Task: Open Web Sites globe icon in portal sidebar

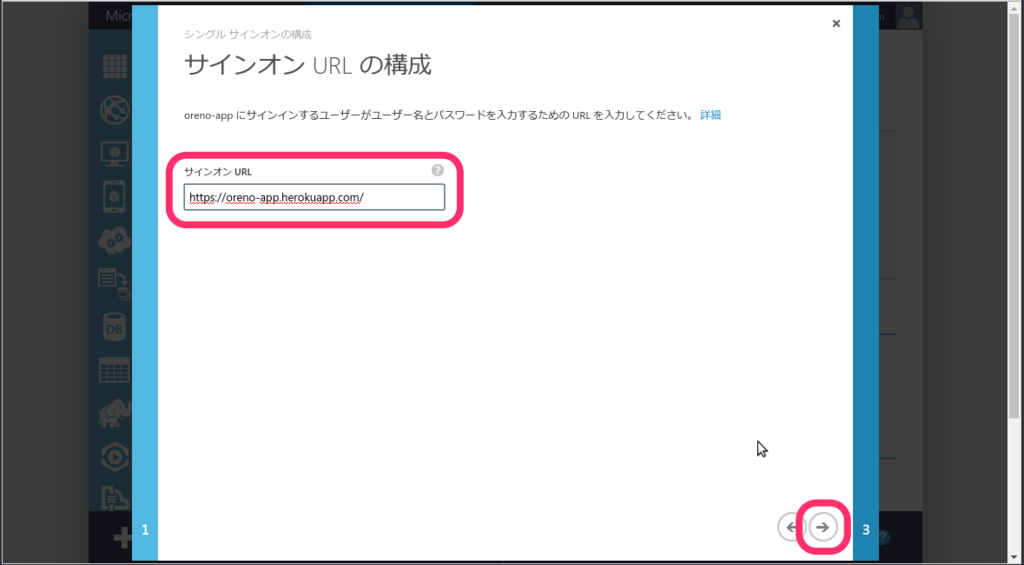Action: point(115,110)
